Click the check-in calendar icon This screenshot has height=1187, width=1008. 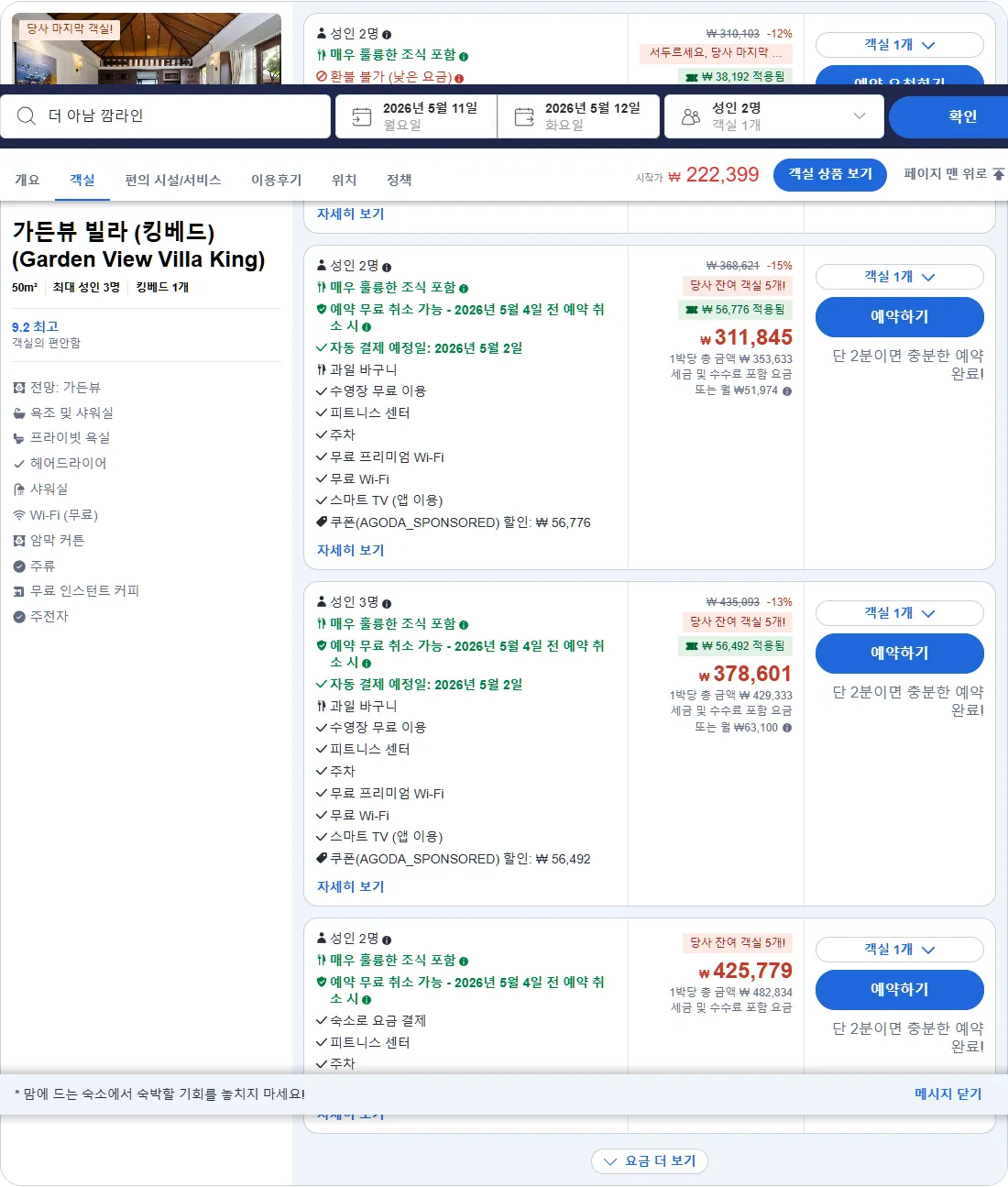pyautogui.click(x=362, y=116)
